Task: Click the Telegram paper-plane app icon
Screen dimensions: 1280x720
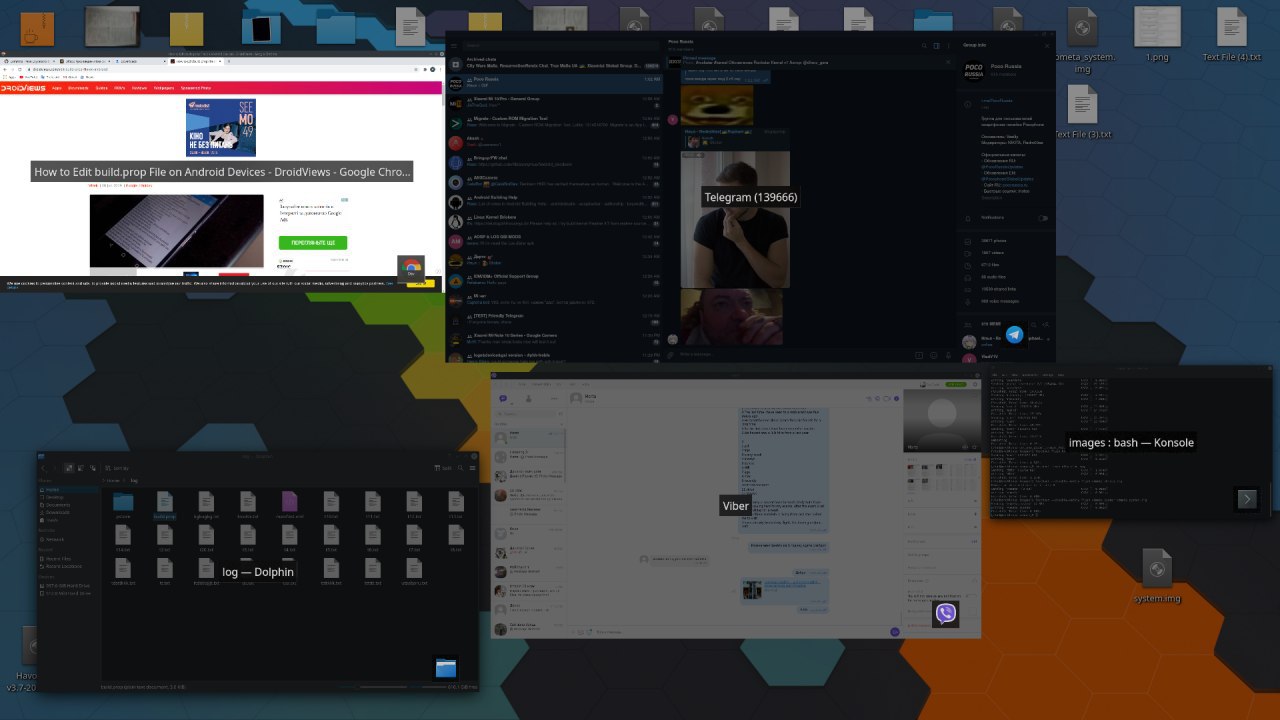Action: pyautogui.click(x=1015, y=336)
